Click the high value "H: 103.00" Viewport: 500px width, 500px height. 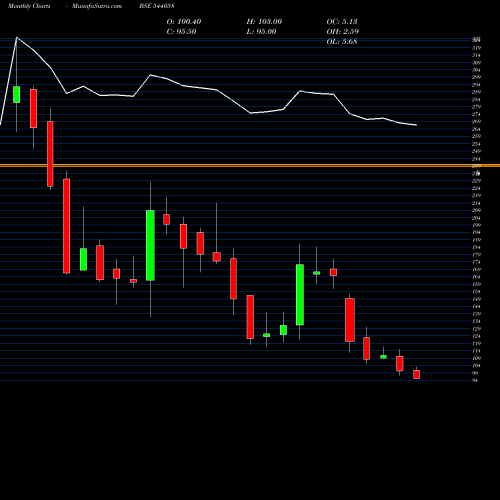[x=264, y=22]
